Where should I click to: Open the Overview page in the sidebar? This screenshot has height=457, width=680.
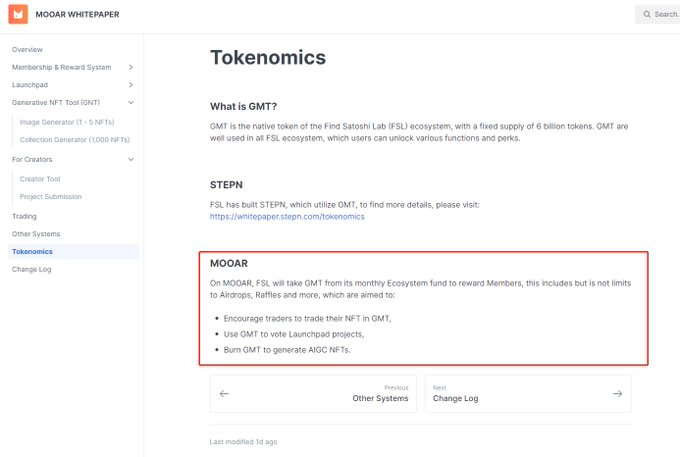[x=27, y=49]
